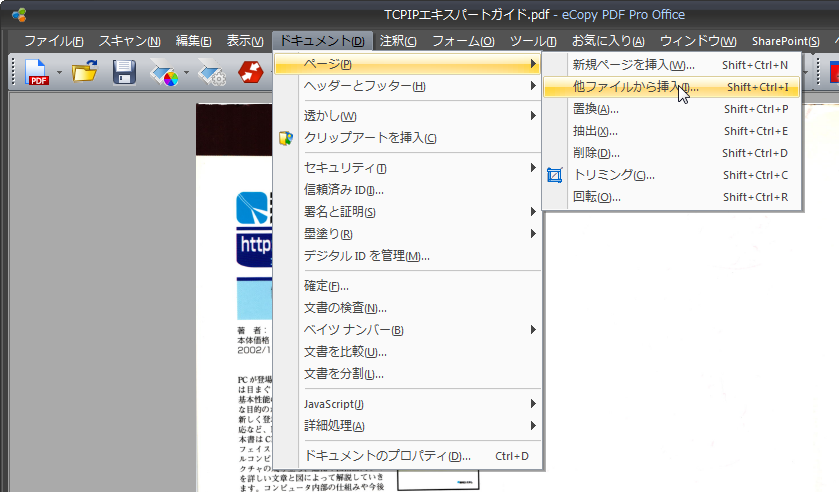Choose 信頼済み ID(I)...
The height and width of the screenshot is (492, 839).
pyautogui.click(x=407, y=190)
